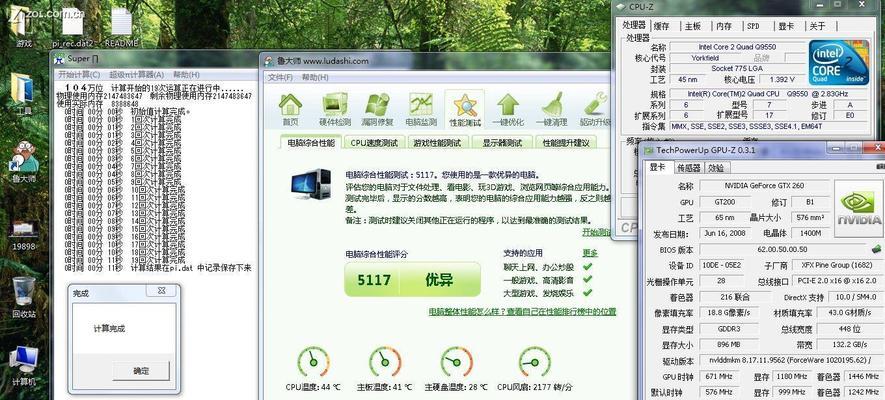Open 帮助(H) menu in Super Pi
885x400 pixels.
click(186, 74)
